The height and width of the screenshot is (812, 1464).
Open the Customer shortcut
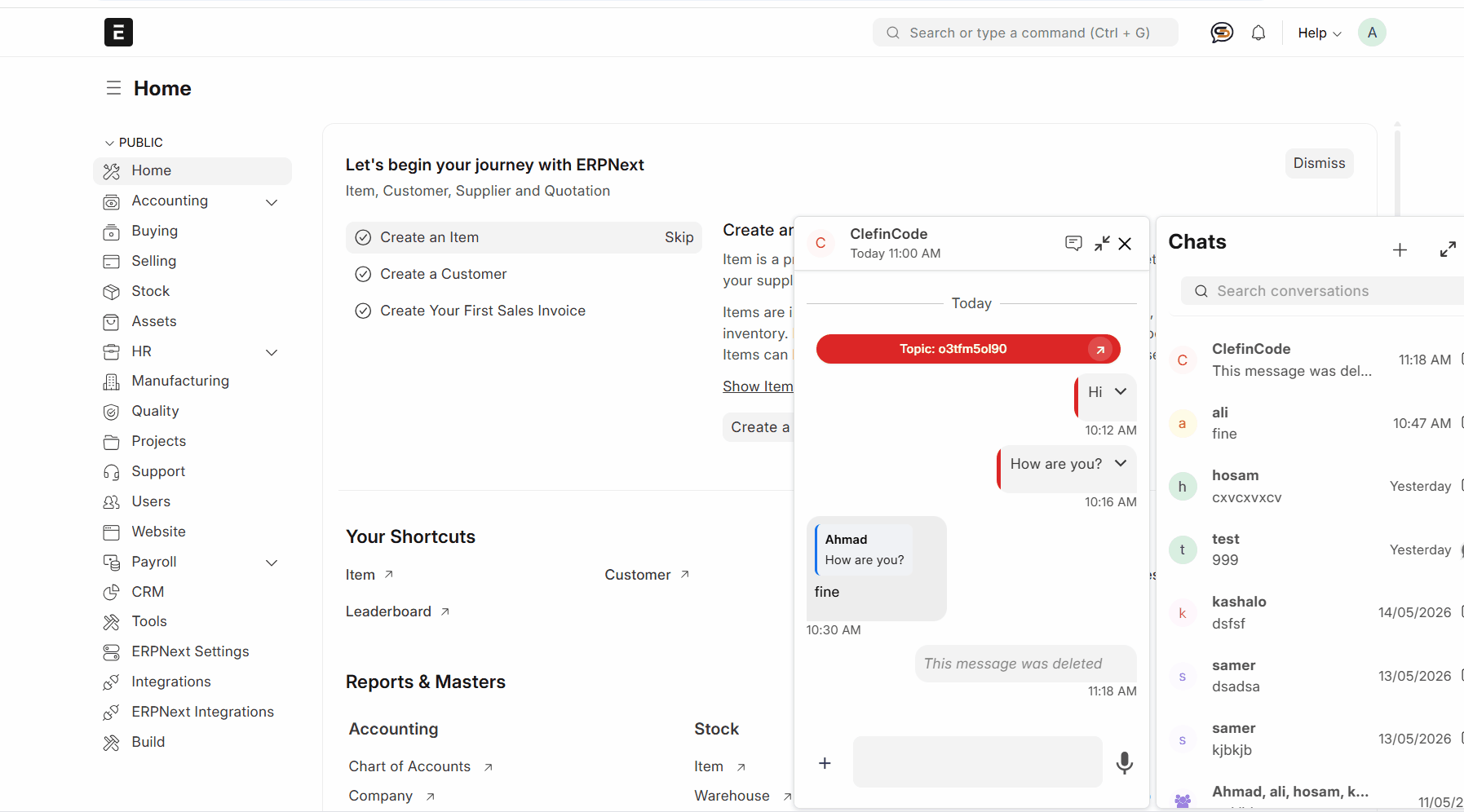coord(647,575)
